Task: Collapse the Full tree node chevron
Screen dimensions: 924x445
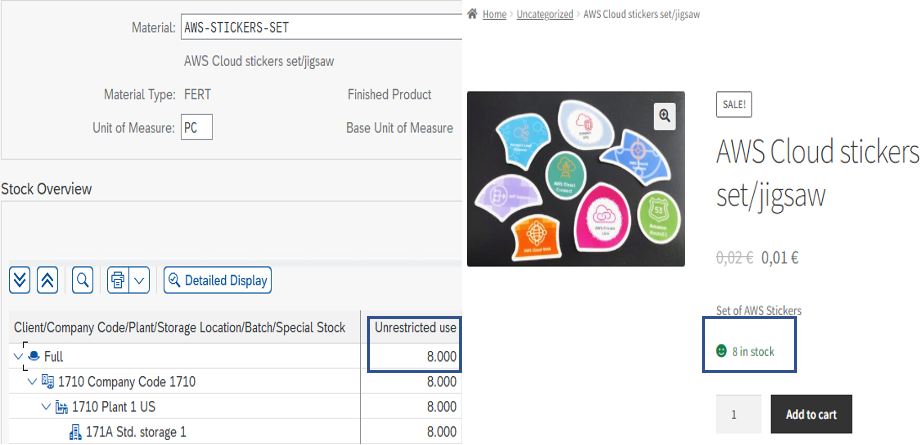Action: pyautogui.click(x=18, y=356)
